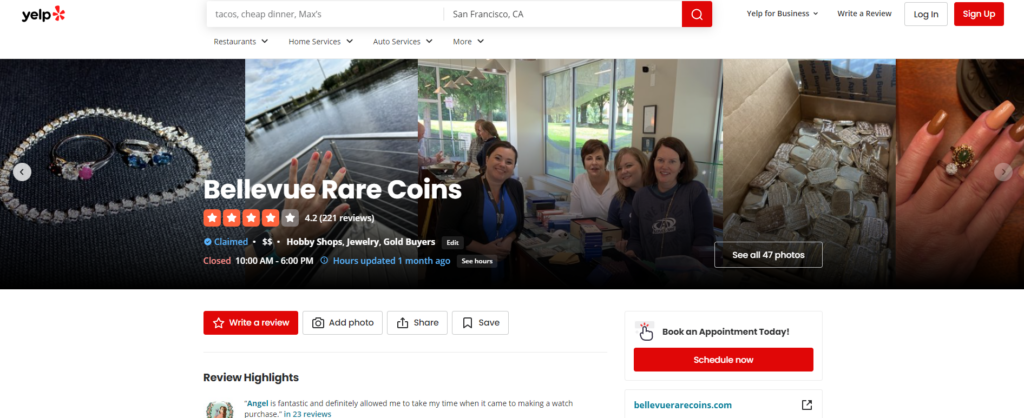Click the Schedule now button
This screenshot has width=1024, height=418.
pyautogui.click(x=723, y=360)
